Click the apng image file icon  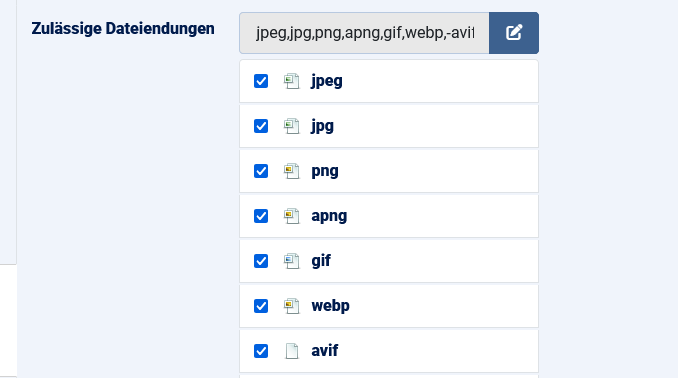pyautogui.click(x=291, y=216)
